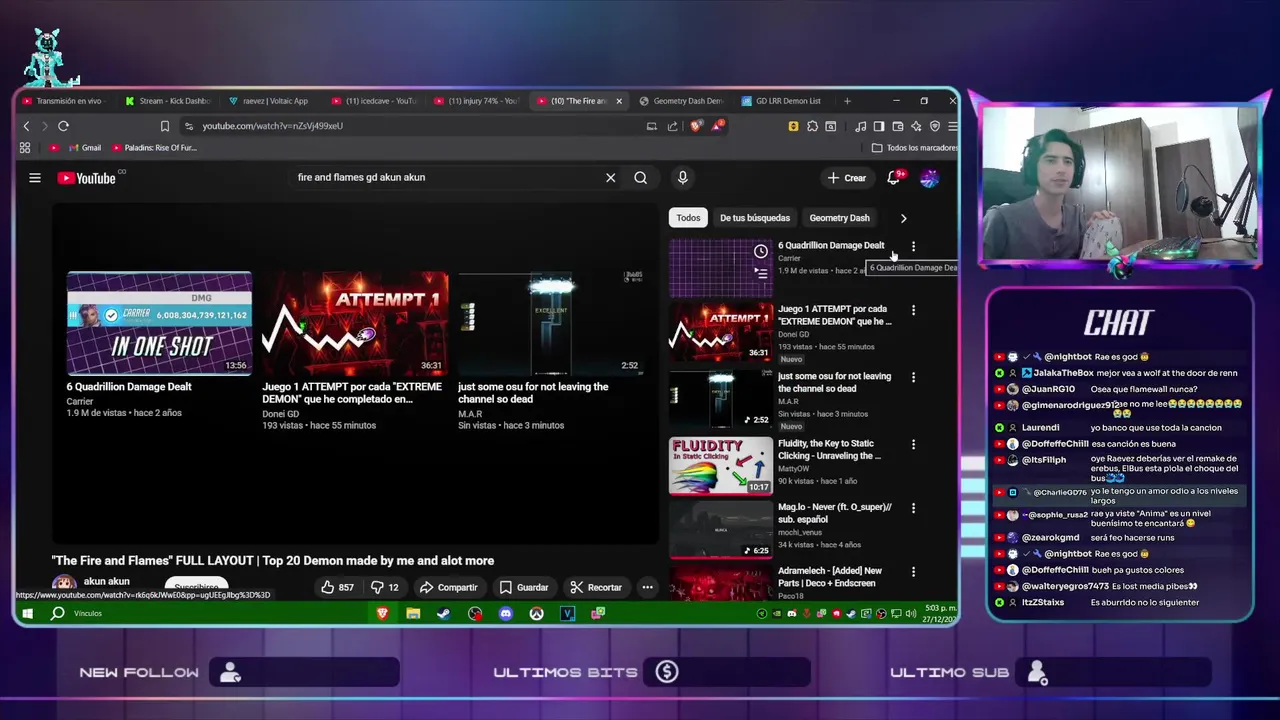Open 'Mag.lo - Never (ft. O_super)' title link
This screenshot has height=720, width=1280.
(835, 513)
